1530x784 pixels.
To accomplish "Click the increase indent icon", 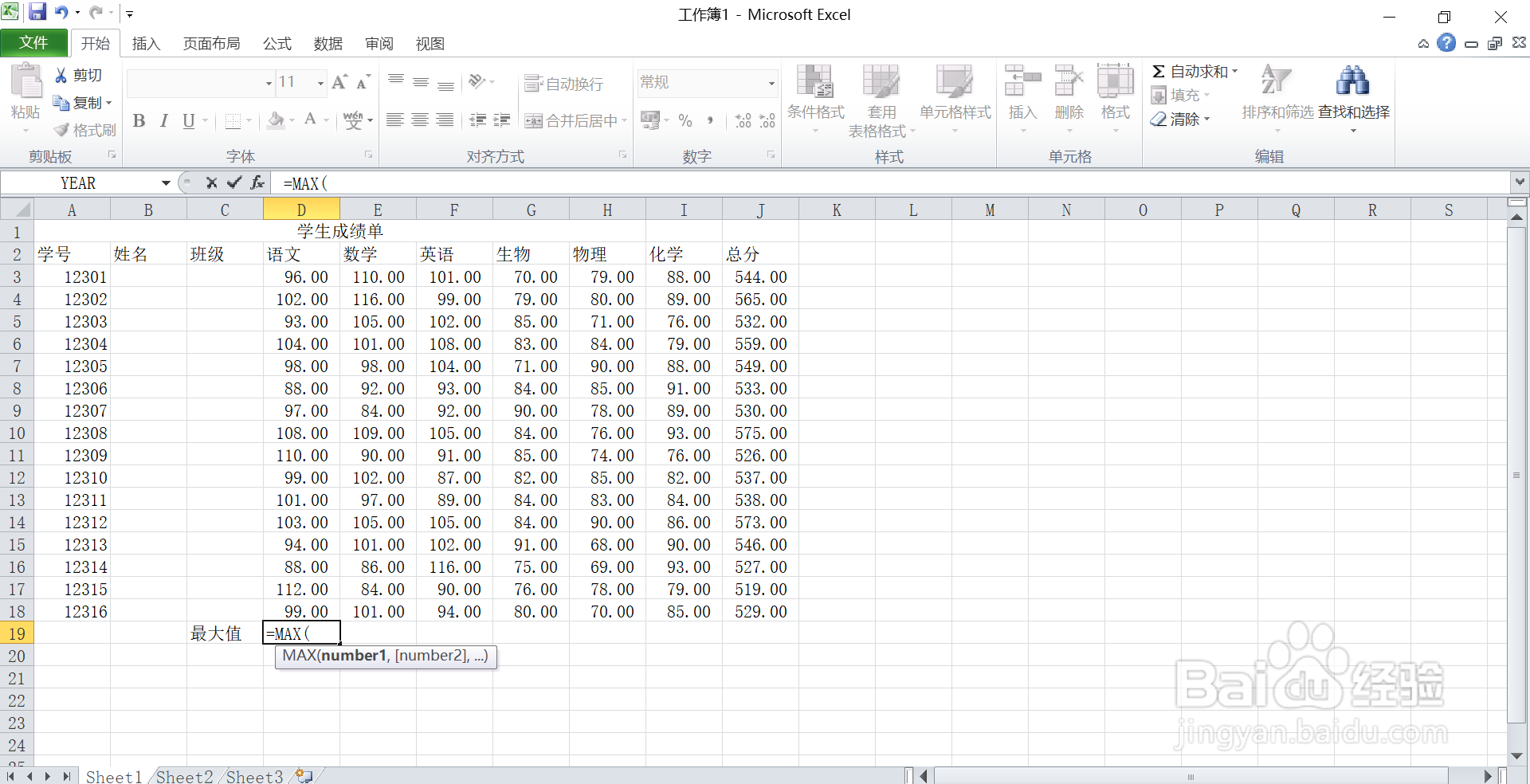I will (x=502, y=120).
